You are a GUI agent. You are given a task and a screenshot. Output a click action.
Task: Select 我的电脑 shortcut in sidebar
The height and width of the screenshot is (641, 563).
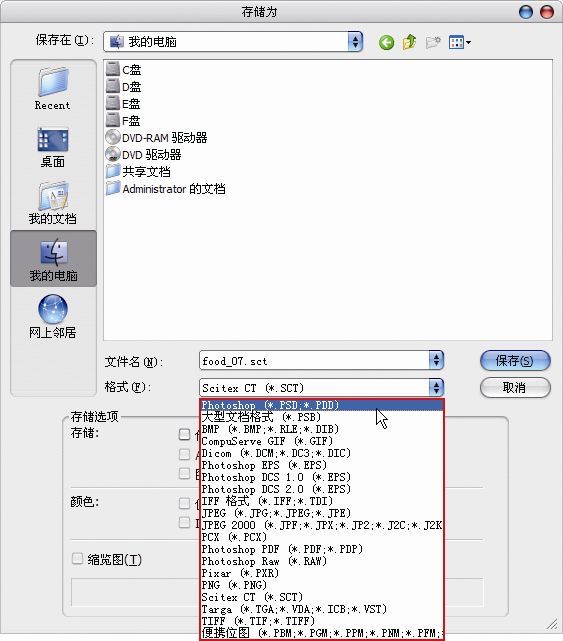point(54,258)
